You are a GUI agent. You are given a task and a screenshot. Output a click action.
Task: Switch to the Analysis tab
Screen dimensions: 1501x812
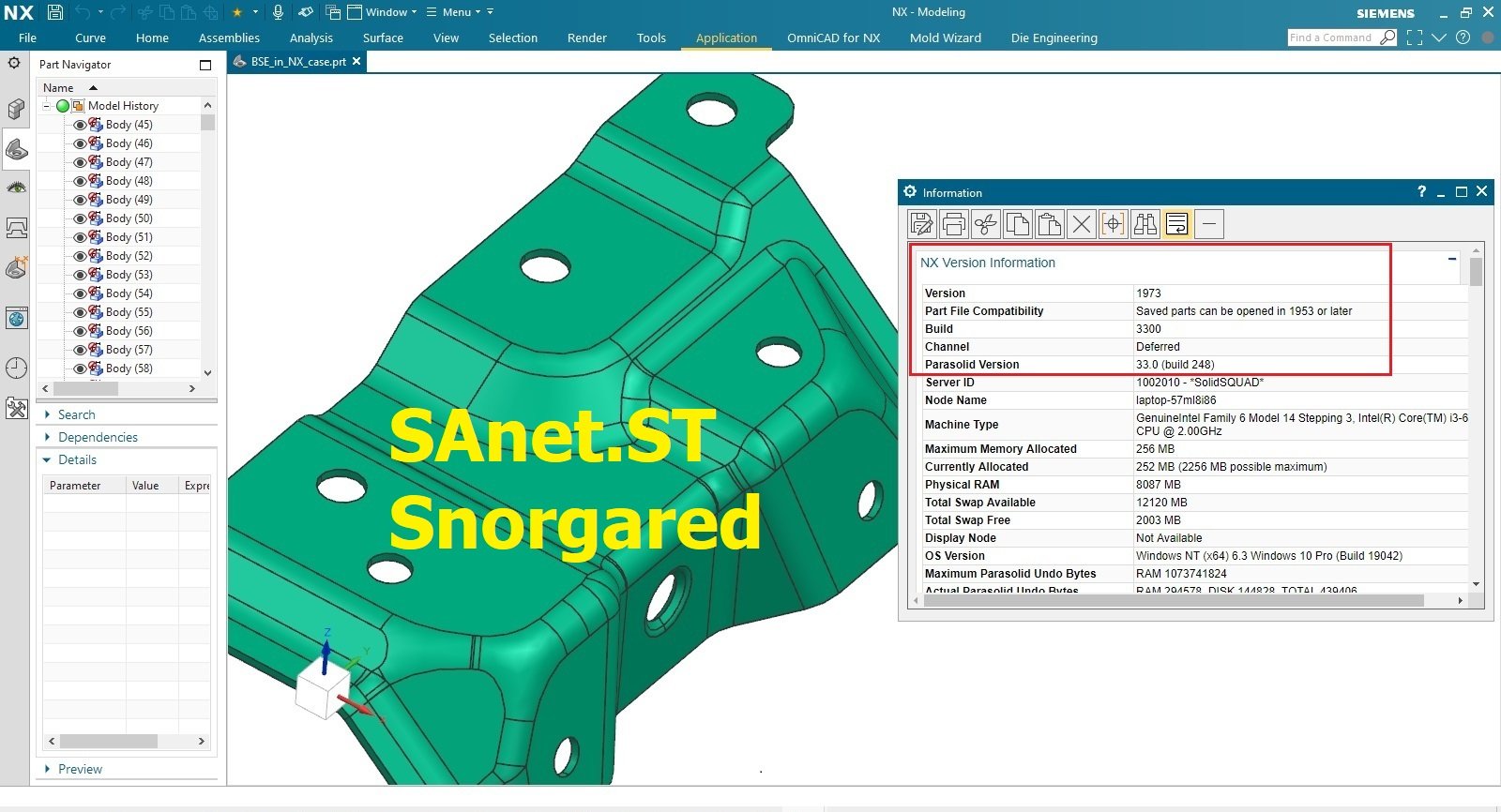311,38
